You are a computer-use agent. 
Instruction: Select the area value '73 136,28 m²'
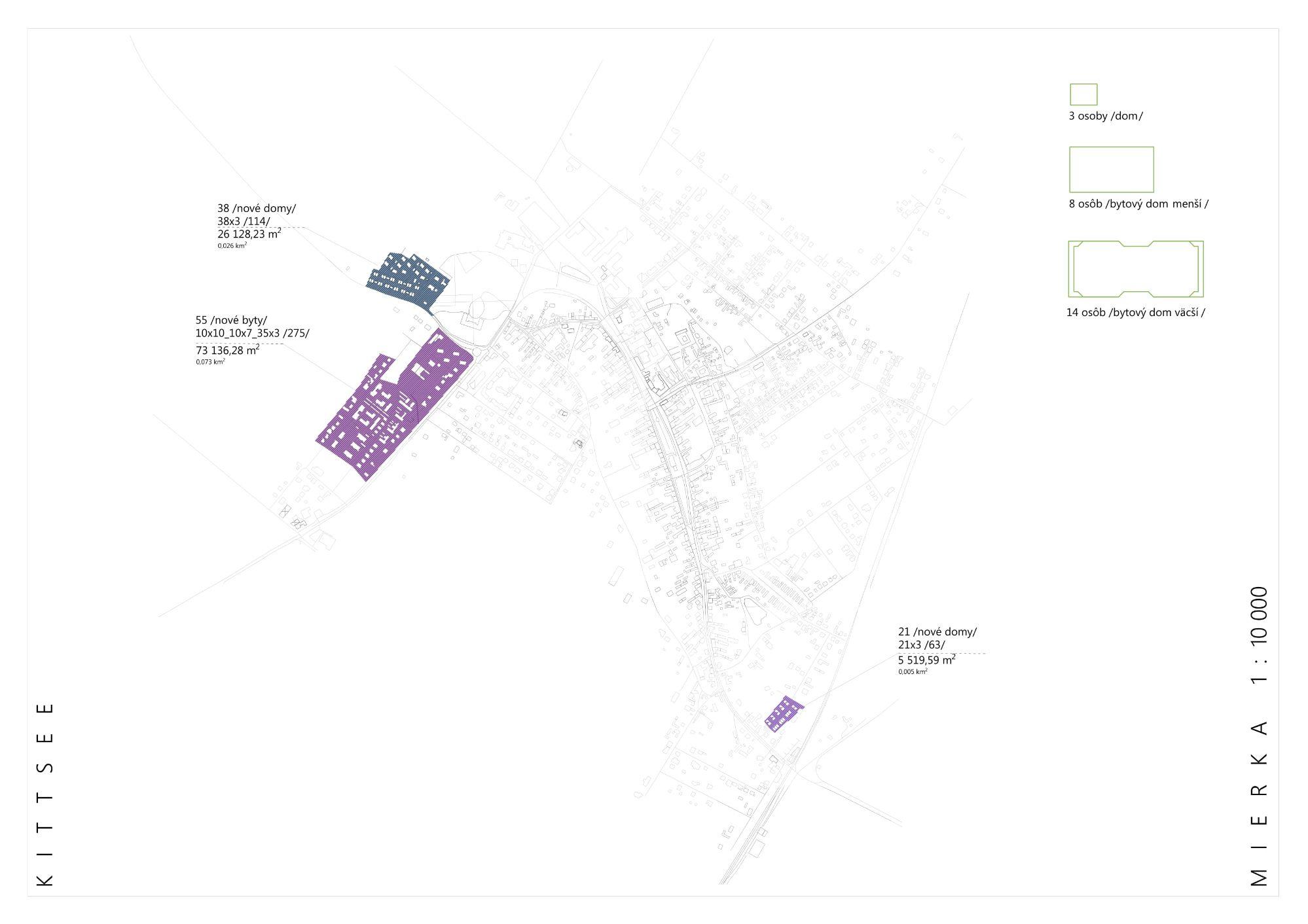click(227, 350)
